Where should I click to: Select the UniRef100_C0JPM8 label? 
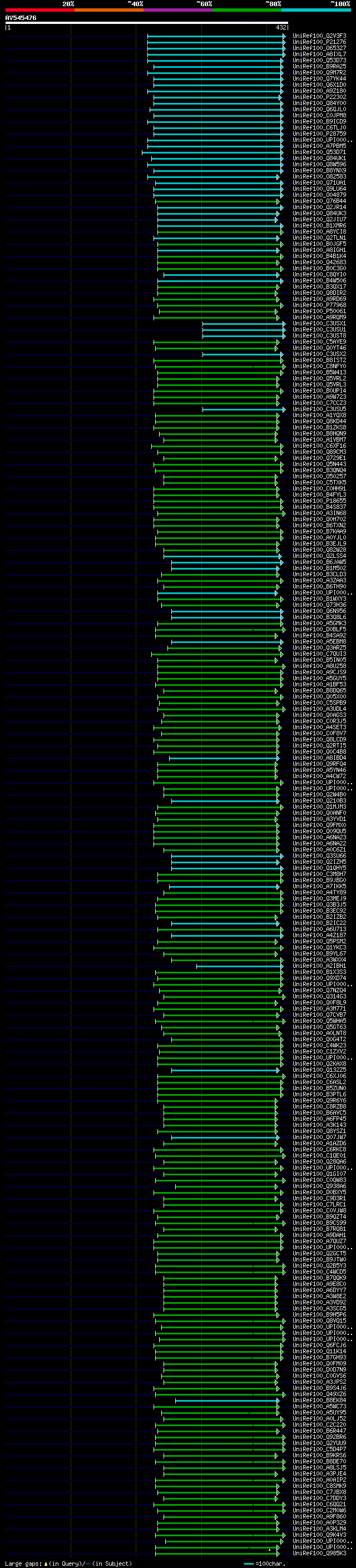pos(319,115)
